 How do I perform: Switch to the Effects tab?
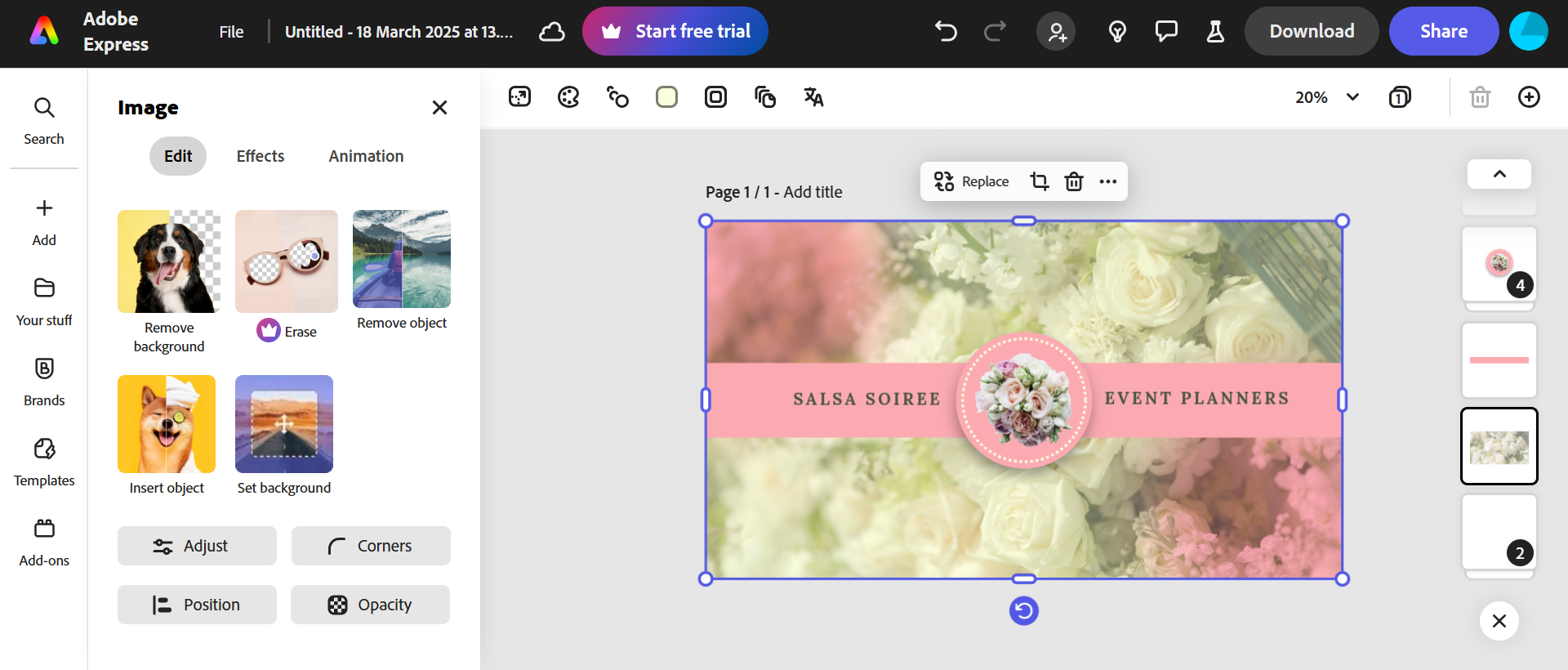pos(261,156)
